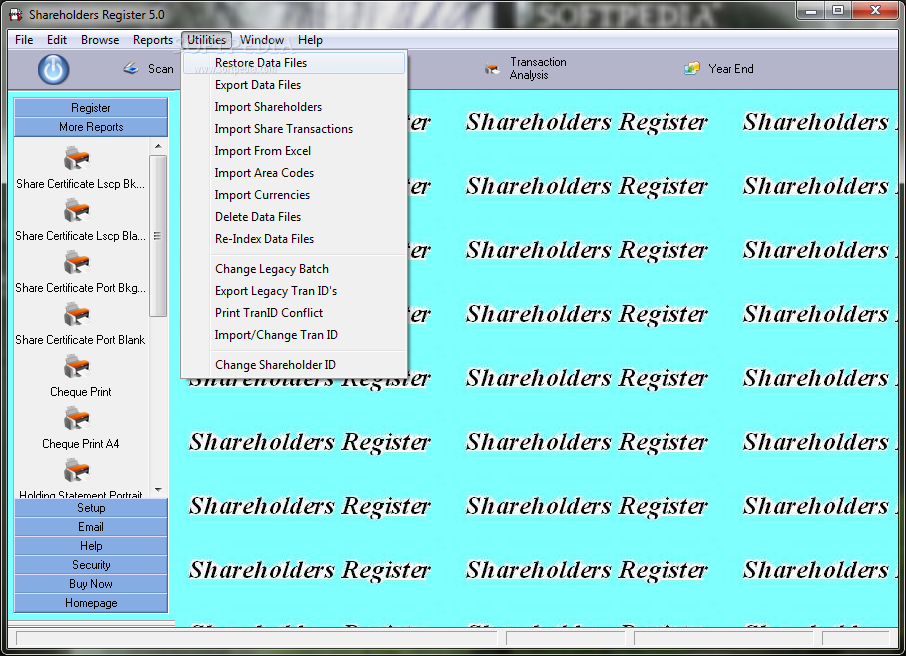This screenshot has width=906, height=656.
Task: Click the blue power button icon
Action: [54, 69]
